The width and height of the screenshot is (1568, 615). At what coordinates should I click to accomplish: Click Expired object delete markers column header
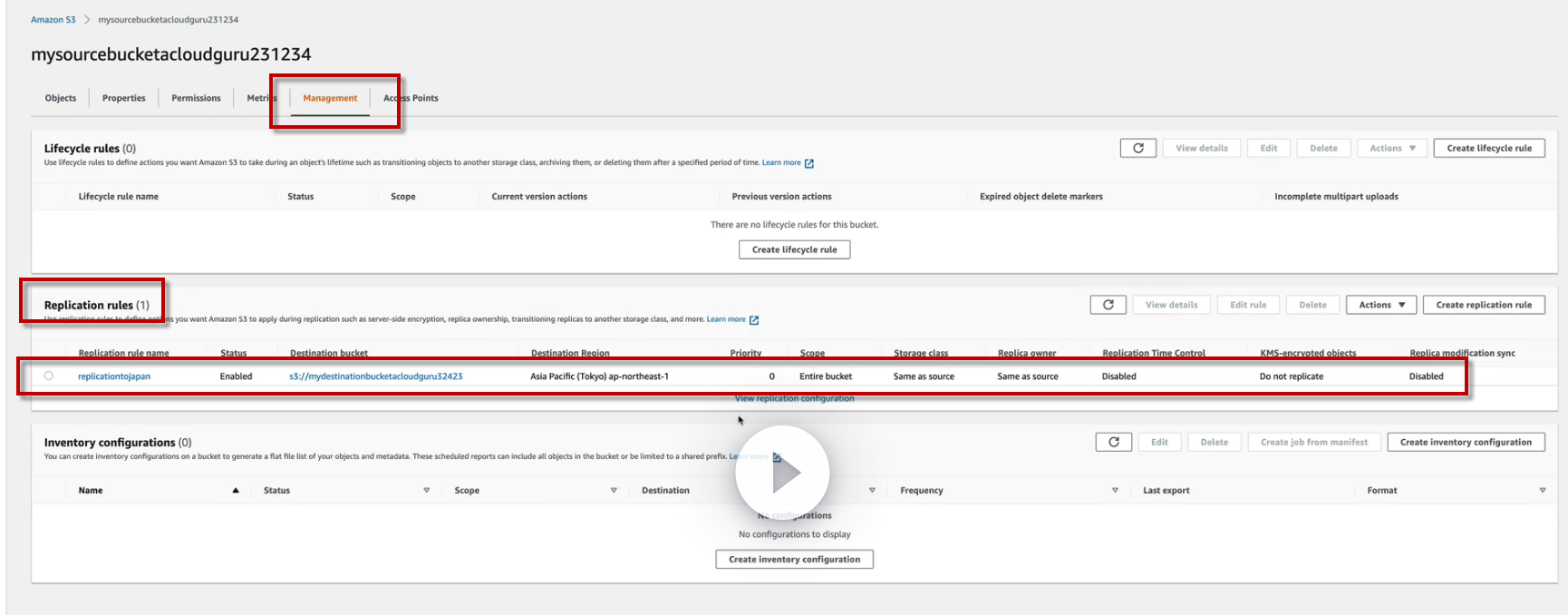[1041, 197]
